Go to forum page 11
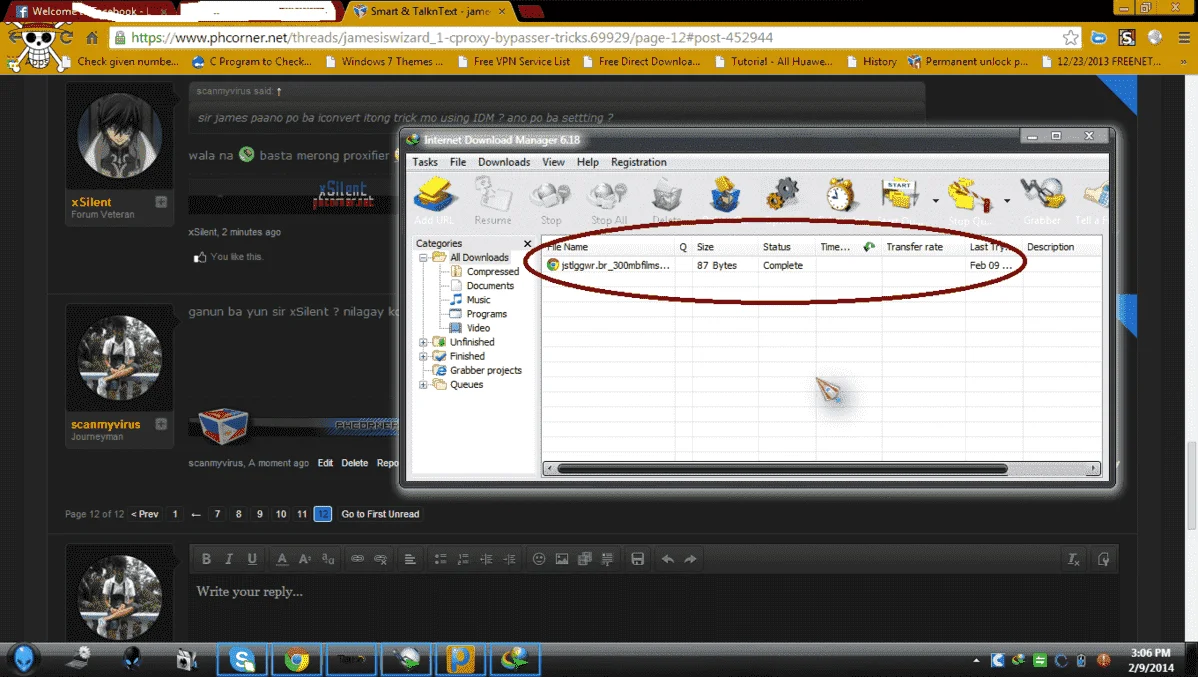 pos(302,514)
